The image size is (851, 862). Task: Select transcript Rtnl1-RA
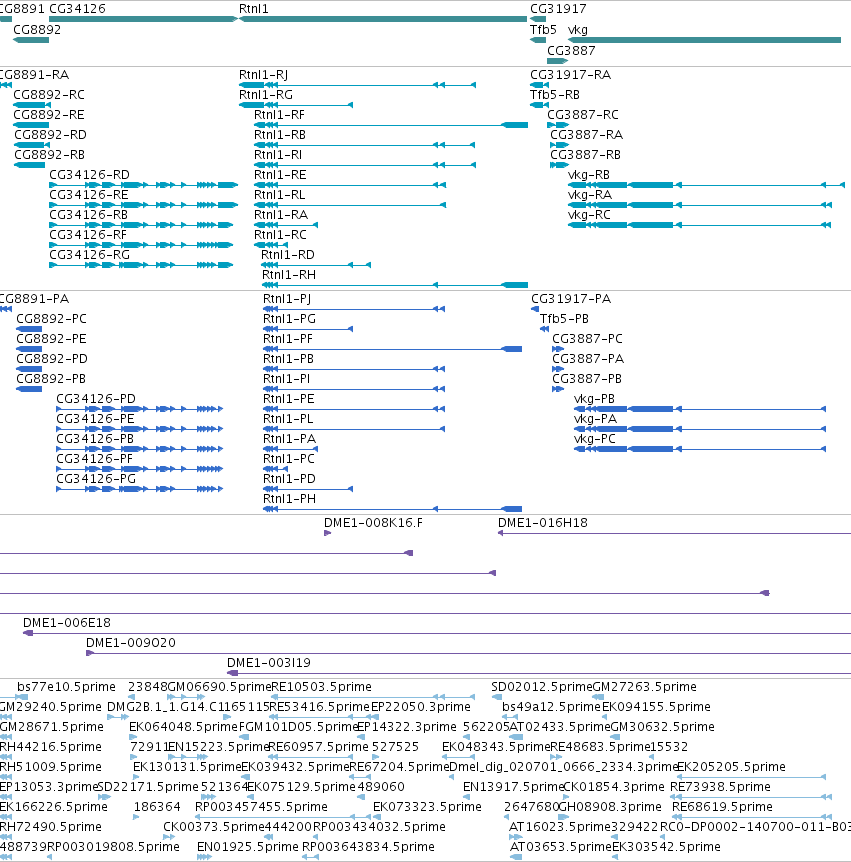(280, 215)
